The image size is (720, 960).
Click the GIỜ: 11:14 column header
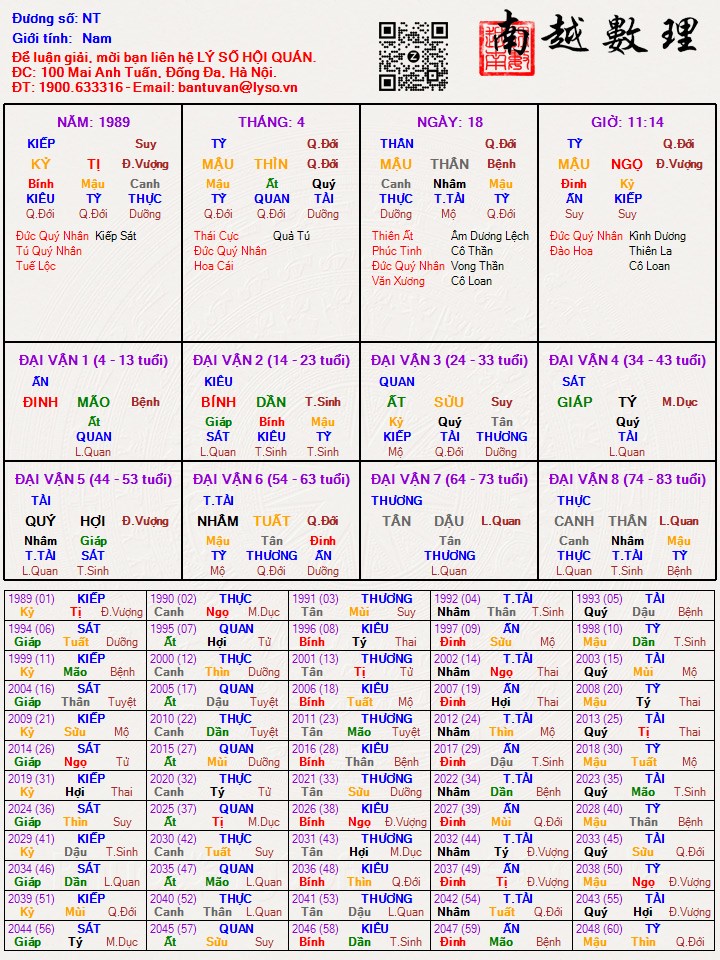click(627, 122)
